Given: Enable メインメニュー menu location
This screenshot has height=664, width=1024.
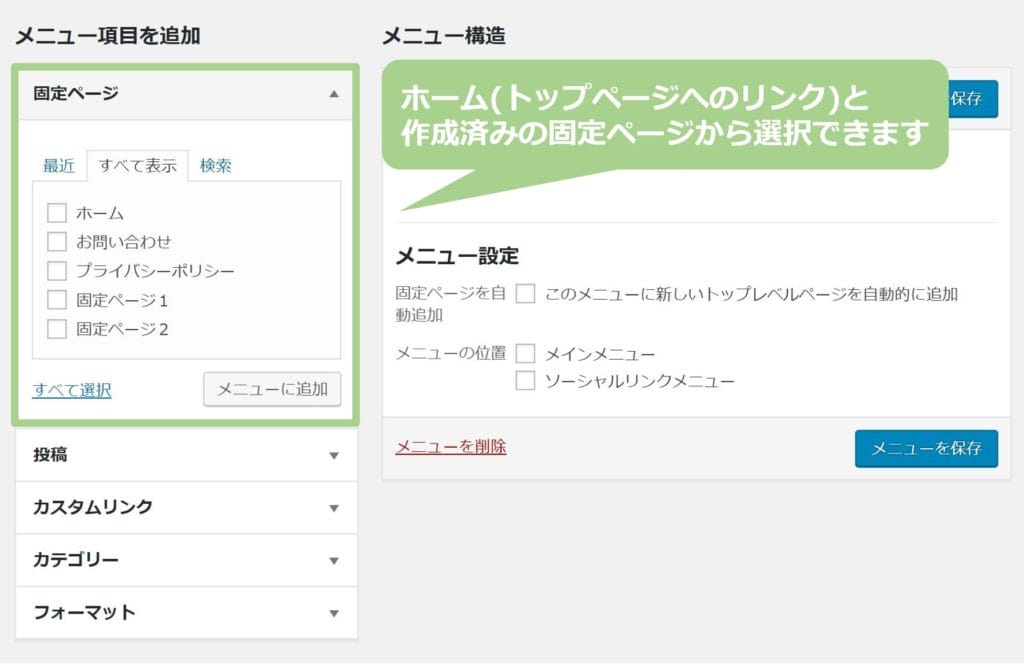Looking at the screenshot, I should (526, 354).
